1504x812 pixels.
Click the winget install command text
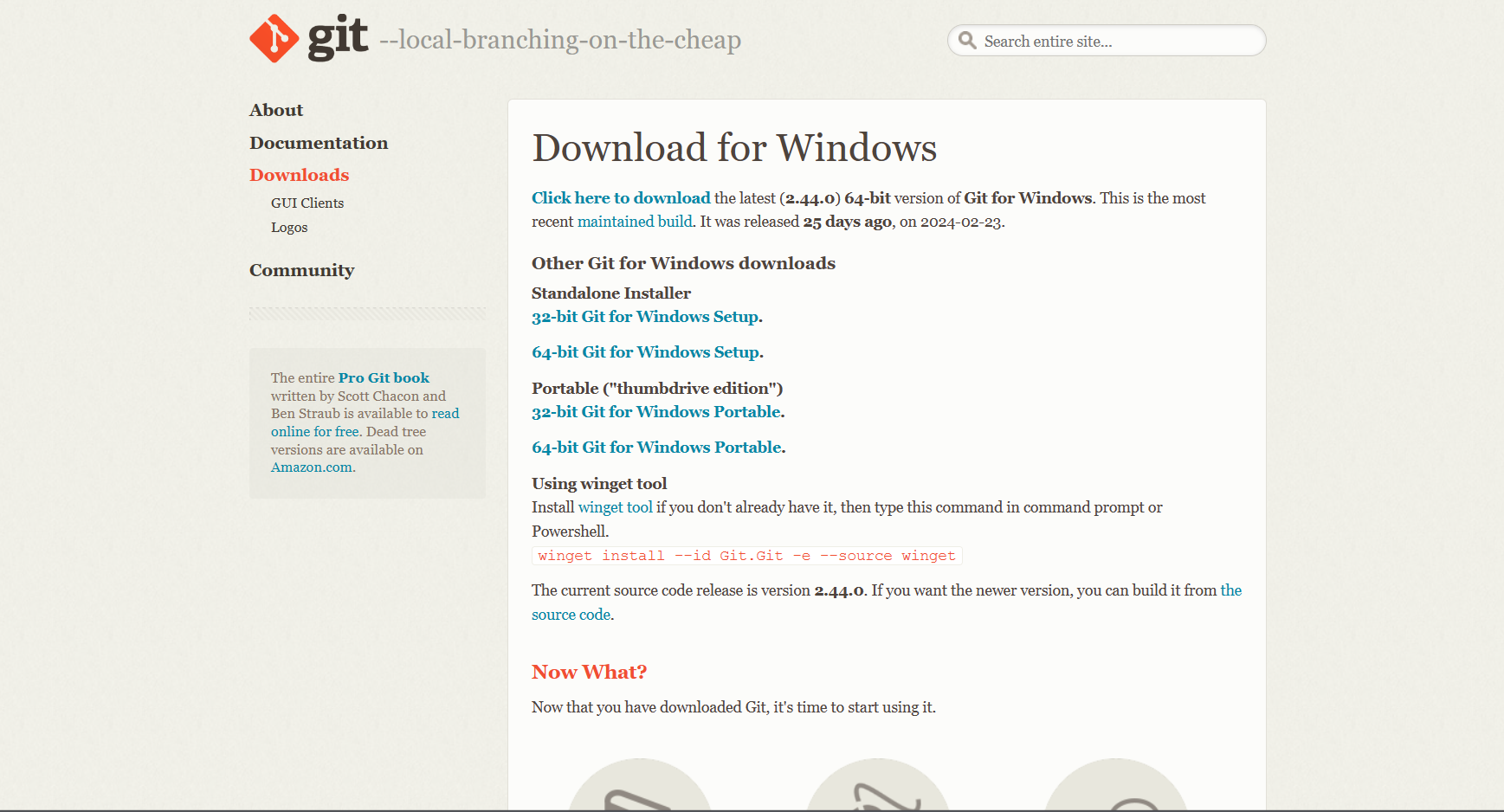(746, 556)
